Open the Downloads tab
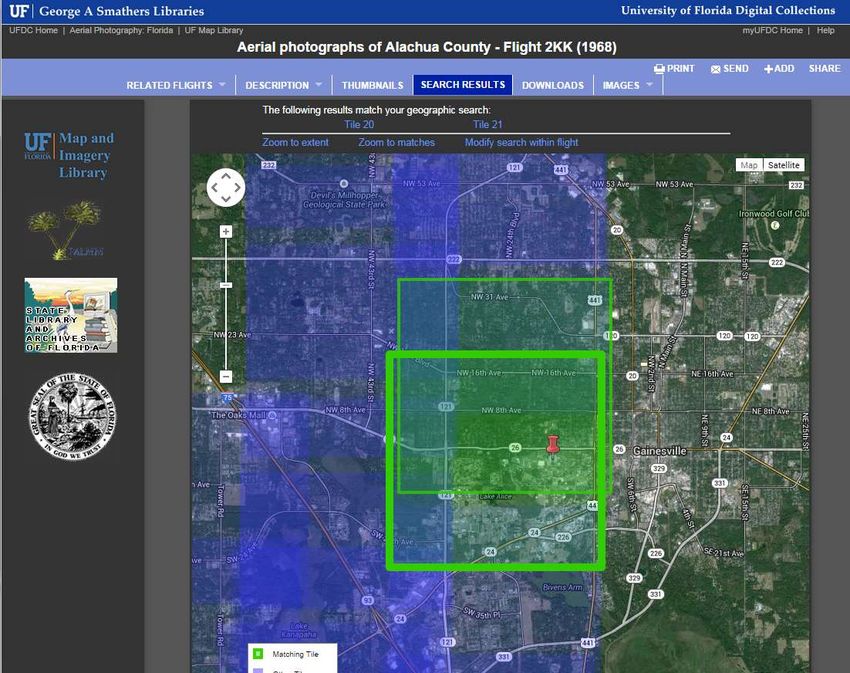The width and height of the screenshot is (850, 673). [552, 85]
